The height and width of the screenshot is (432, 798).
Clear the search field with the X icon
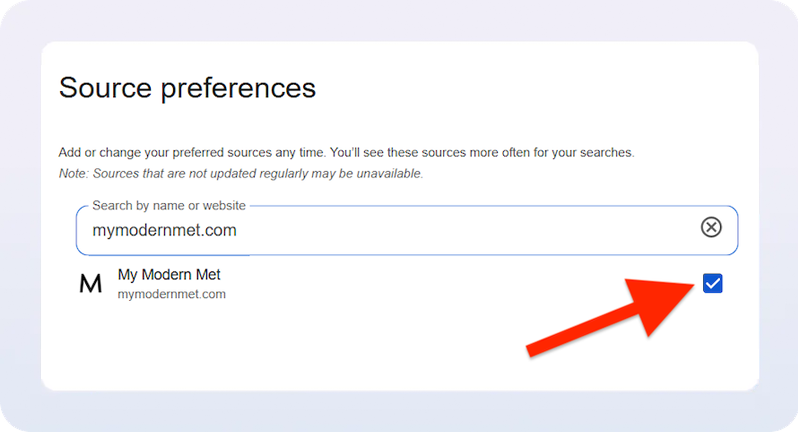click(711, 228)
